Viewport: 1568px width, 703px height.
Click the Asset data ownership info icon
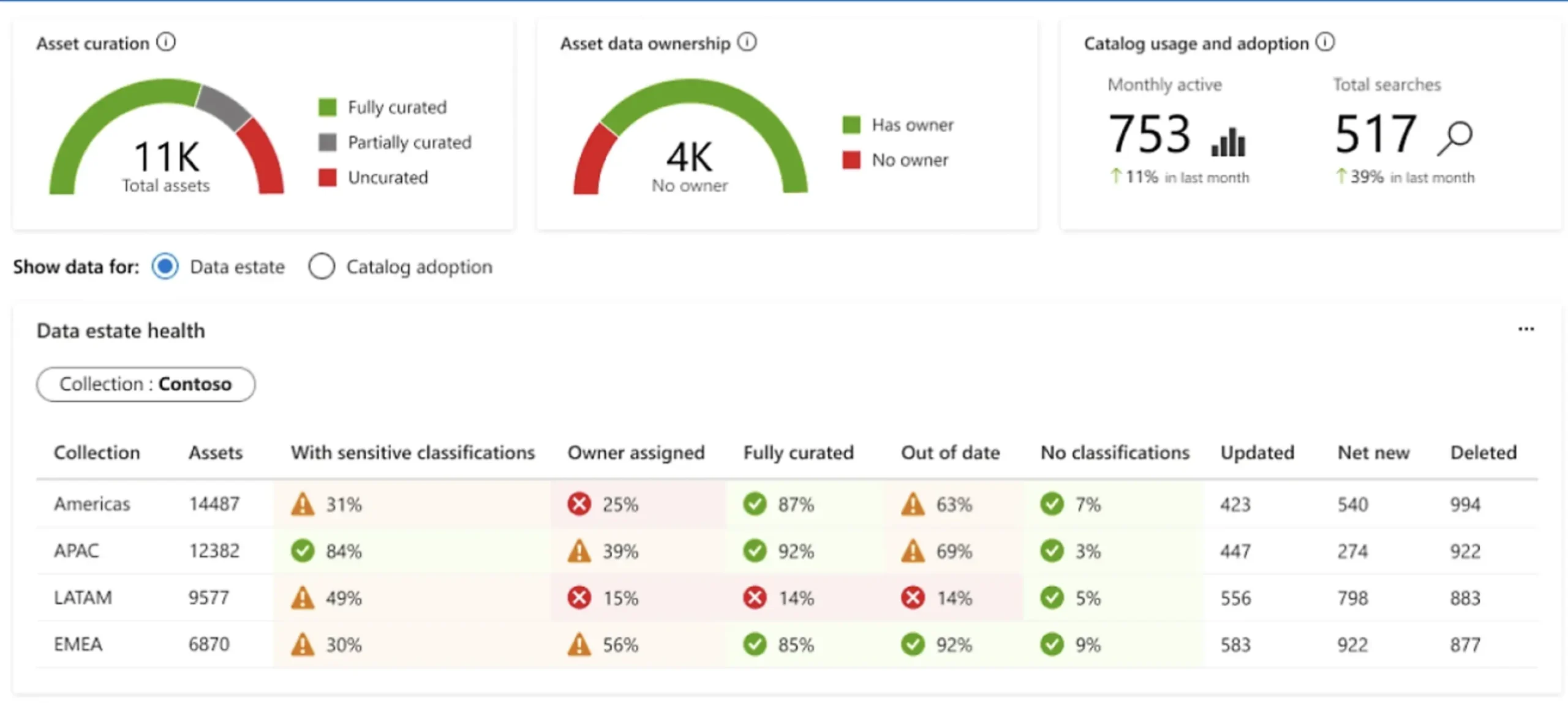tap(747, 42)
